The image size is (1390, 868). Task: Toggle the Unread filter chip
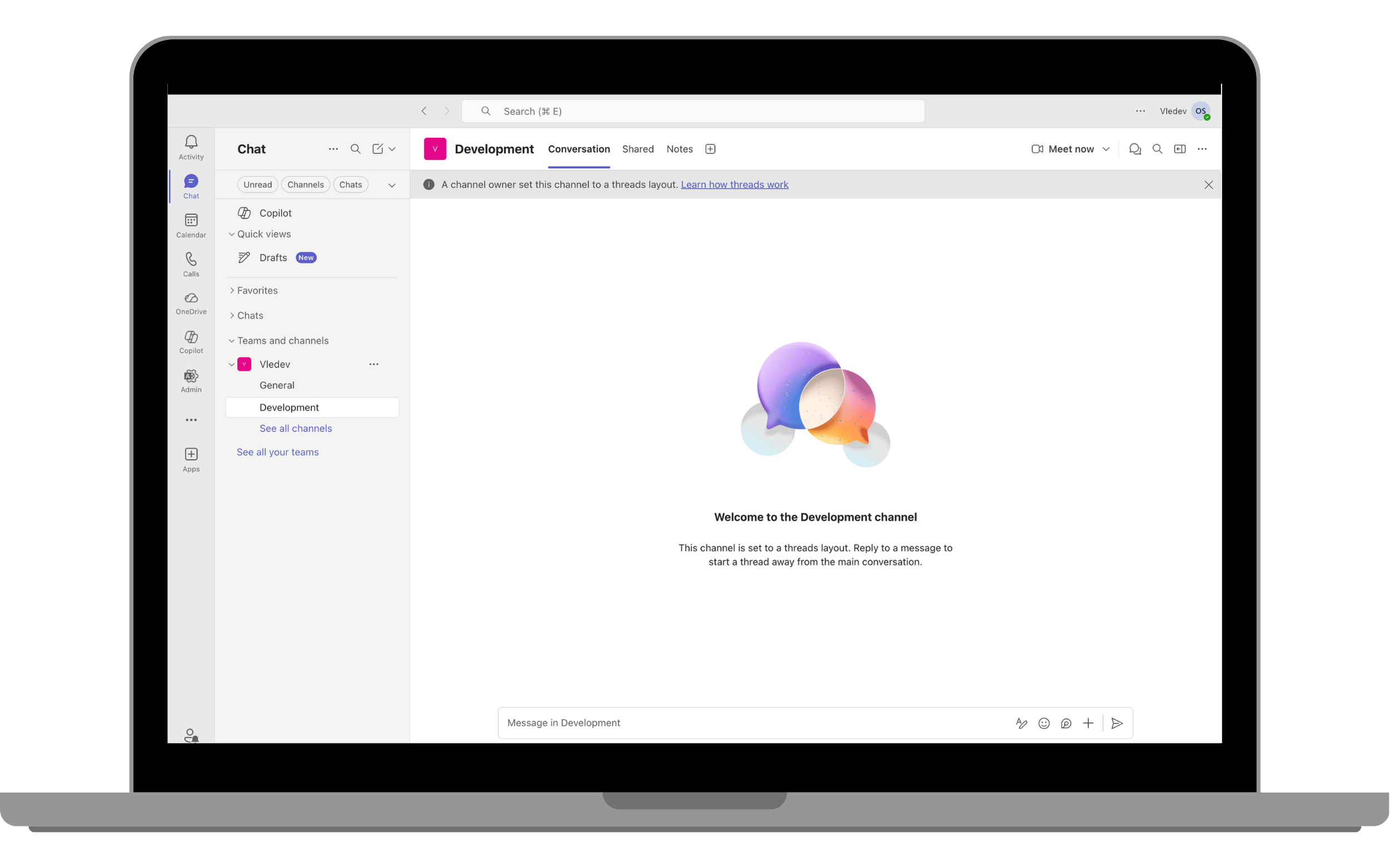pos(258,184)
